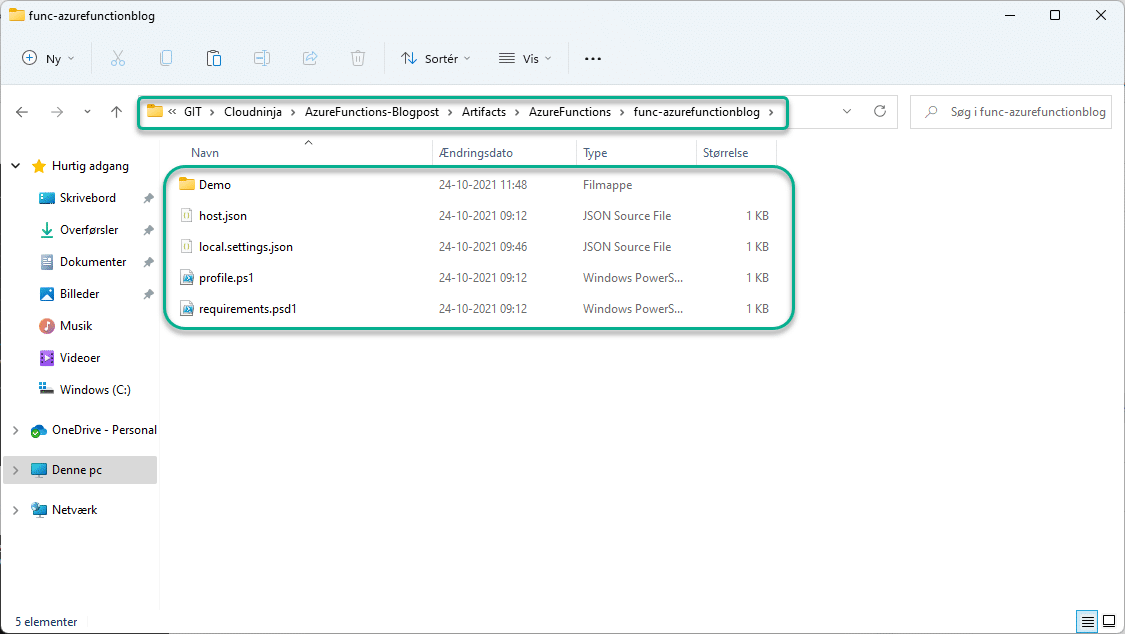
Task: Go up one folder level
Action: 116,112
